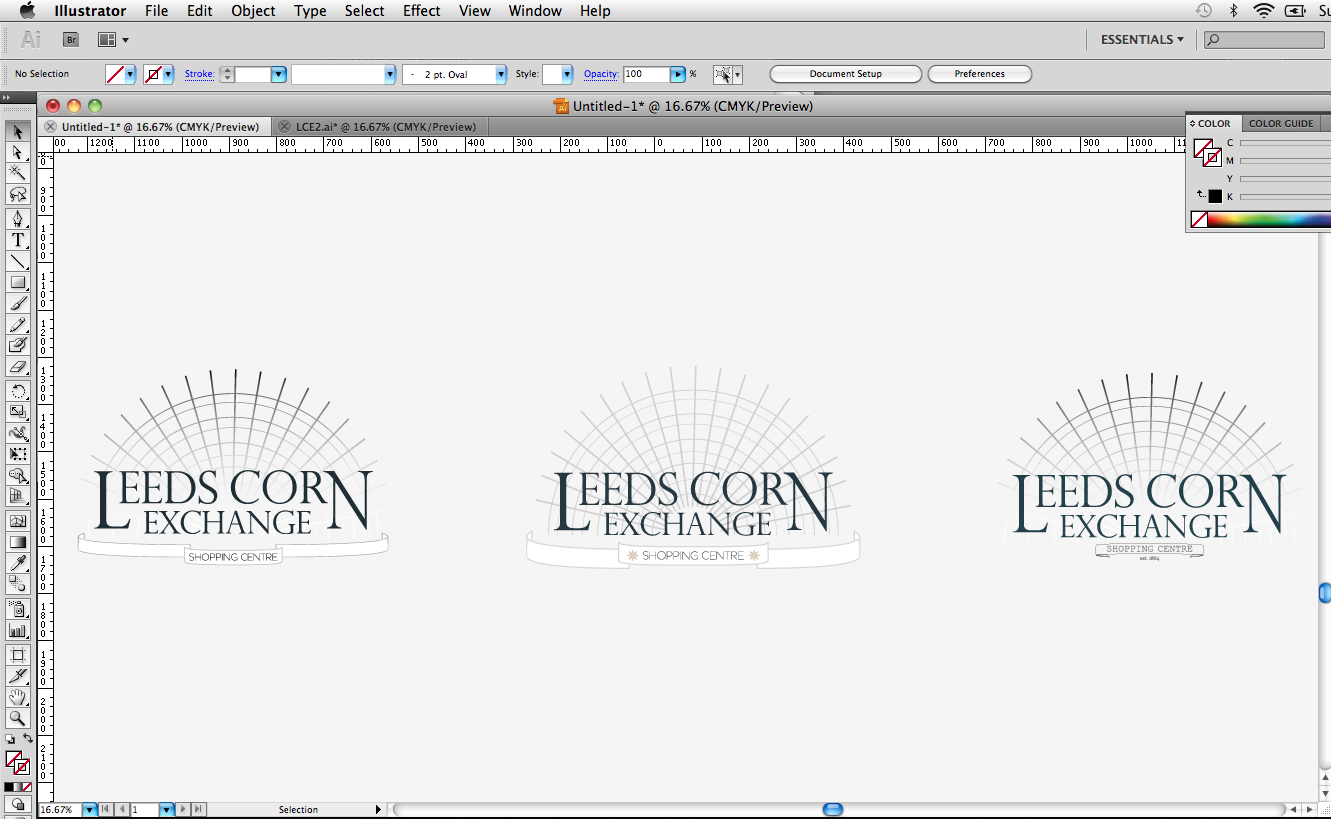Click the Opacity value field
This screenshot has width=1331, height=819.
click(x=646, y=74)
